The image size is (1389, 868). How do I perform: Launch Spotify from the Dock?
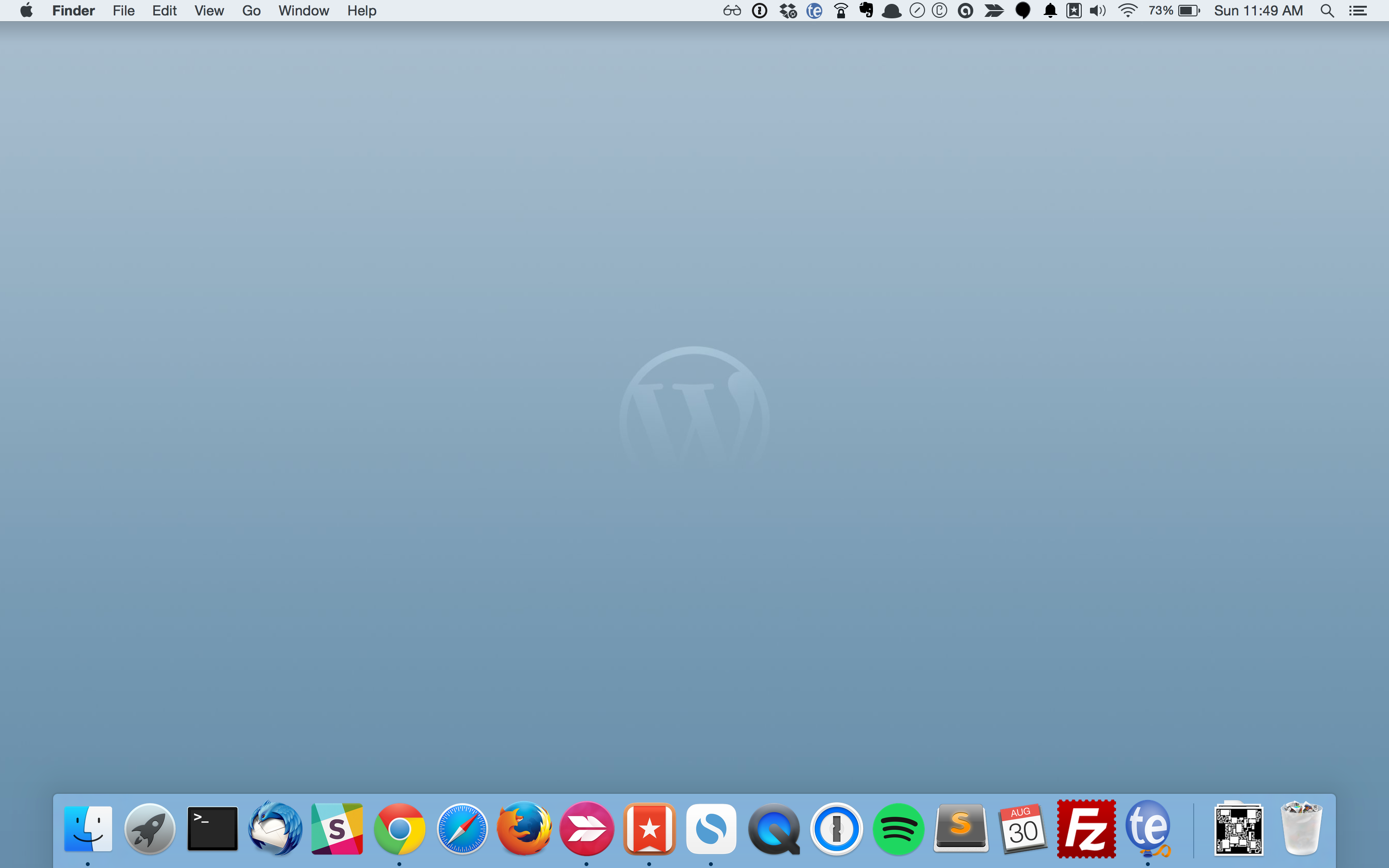898,829
